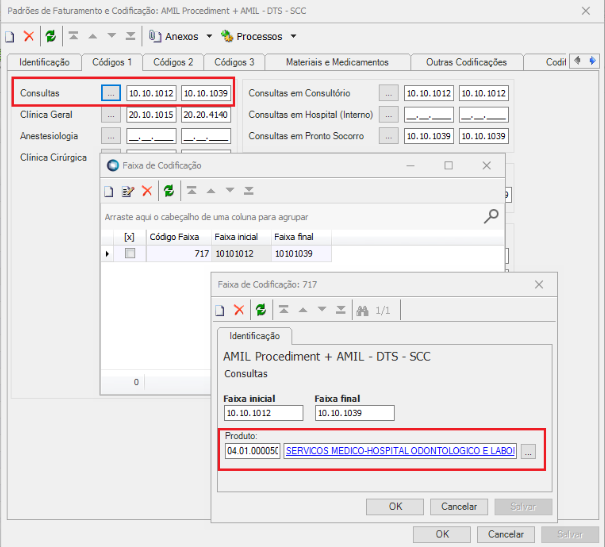This screenshot has height=547, width=605.
Task: Go to last record in main window toolbar
Action: coord(130,36)
